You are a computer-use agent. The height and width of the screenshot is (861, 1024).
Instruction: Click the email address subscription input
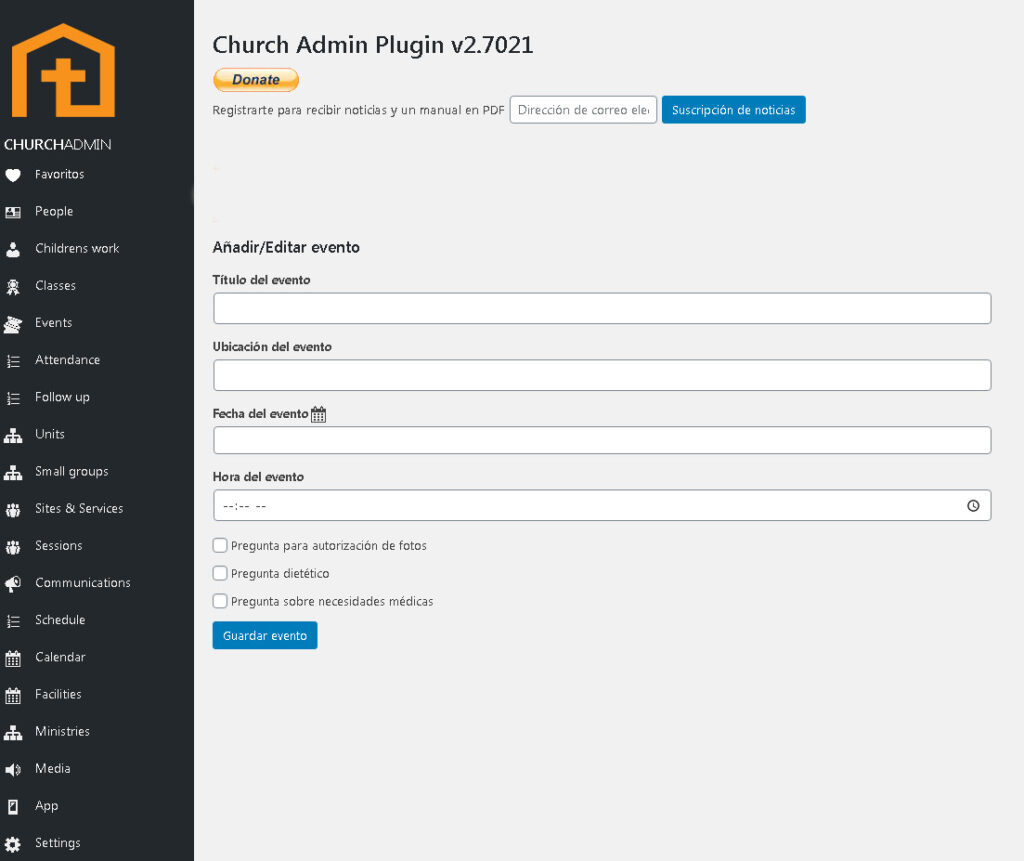[x=583, y=110]
